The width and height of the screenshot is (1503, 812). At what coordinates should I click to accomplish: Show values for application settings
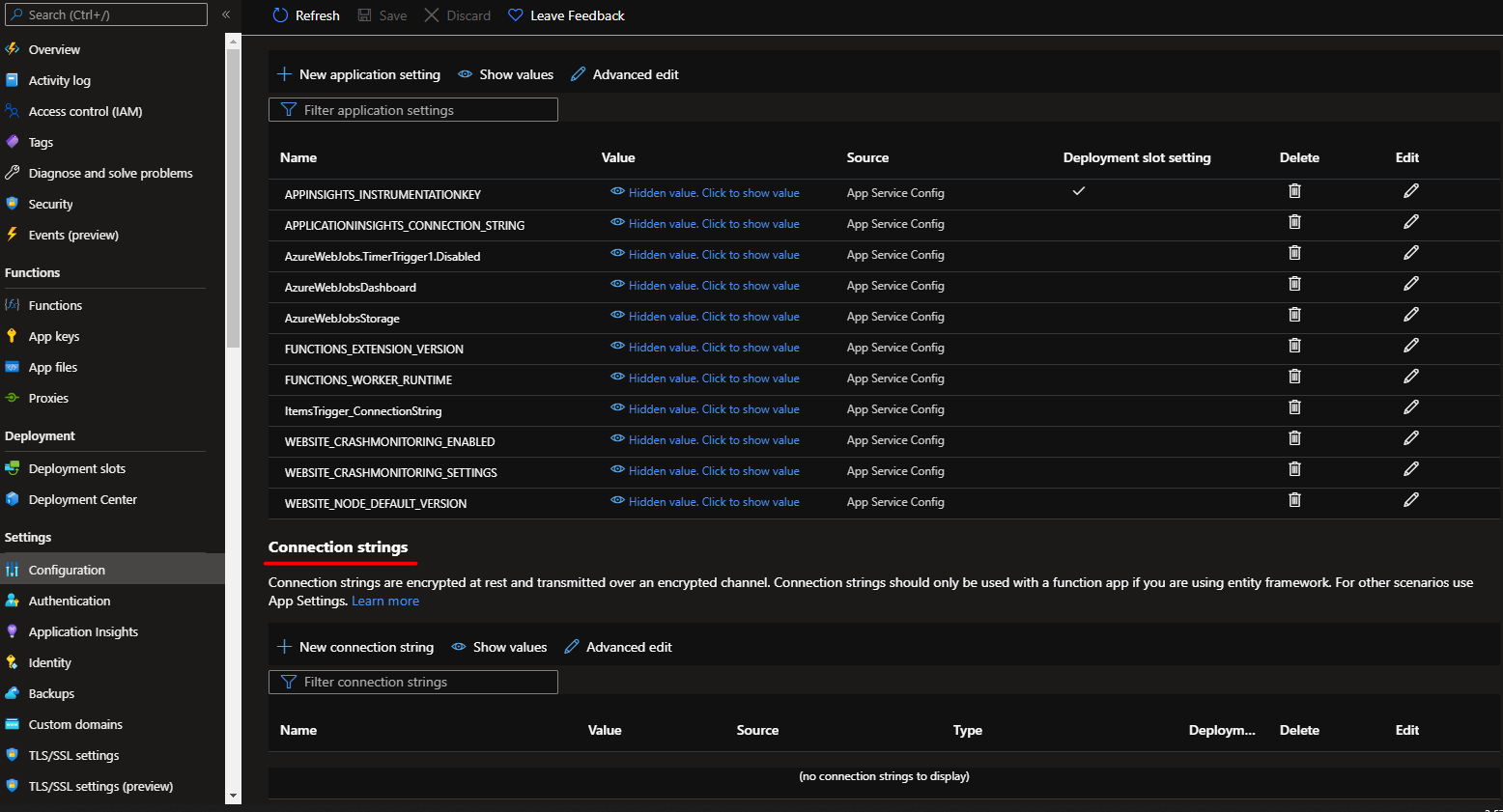[506, 74]
